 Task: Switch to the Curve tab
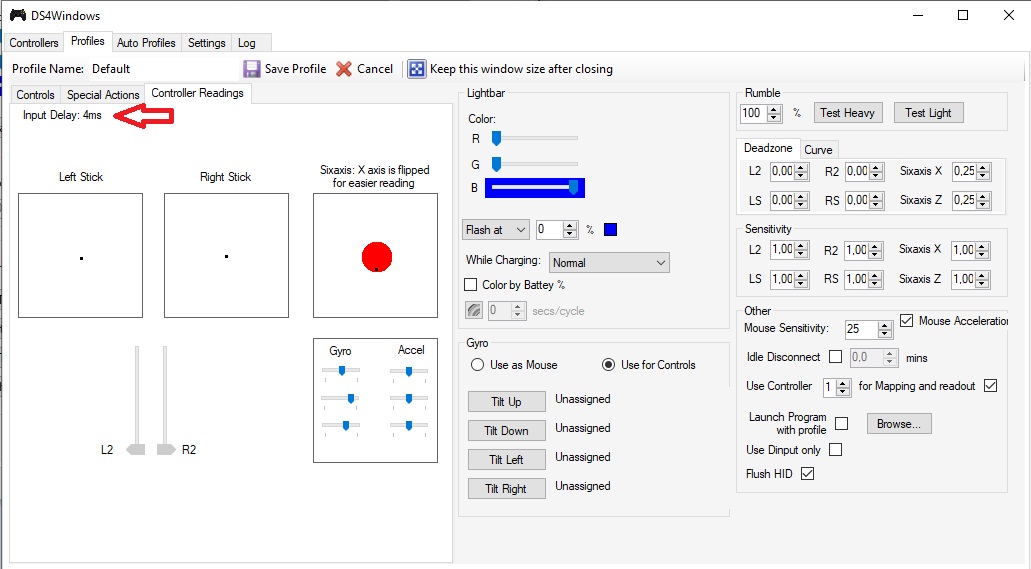point(818,150)
